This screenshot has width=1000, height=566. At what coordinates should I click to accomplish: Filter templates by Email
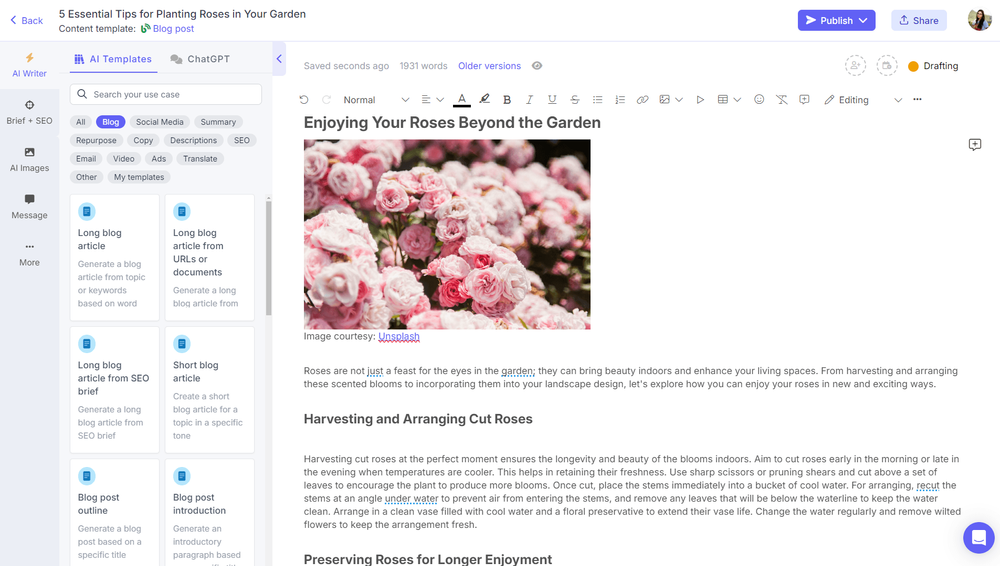(x=86, y=159)
